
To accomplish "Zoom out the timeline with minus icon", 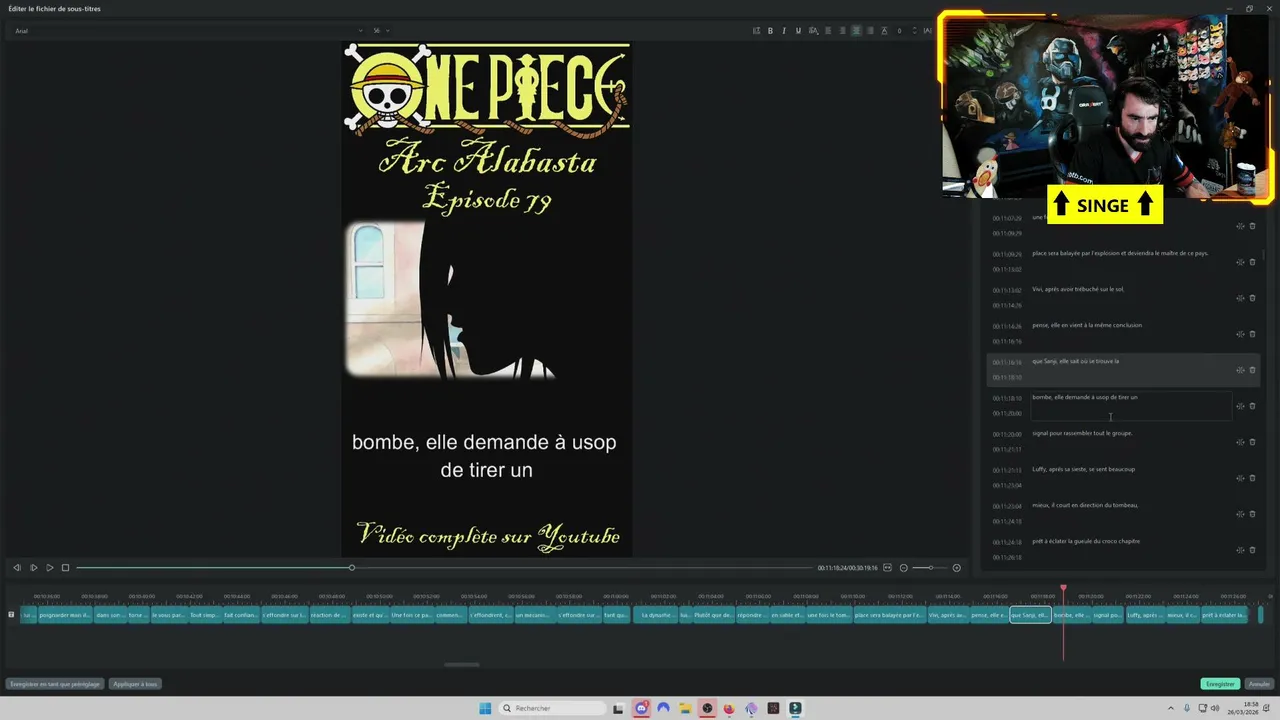I will 904,568.
